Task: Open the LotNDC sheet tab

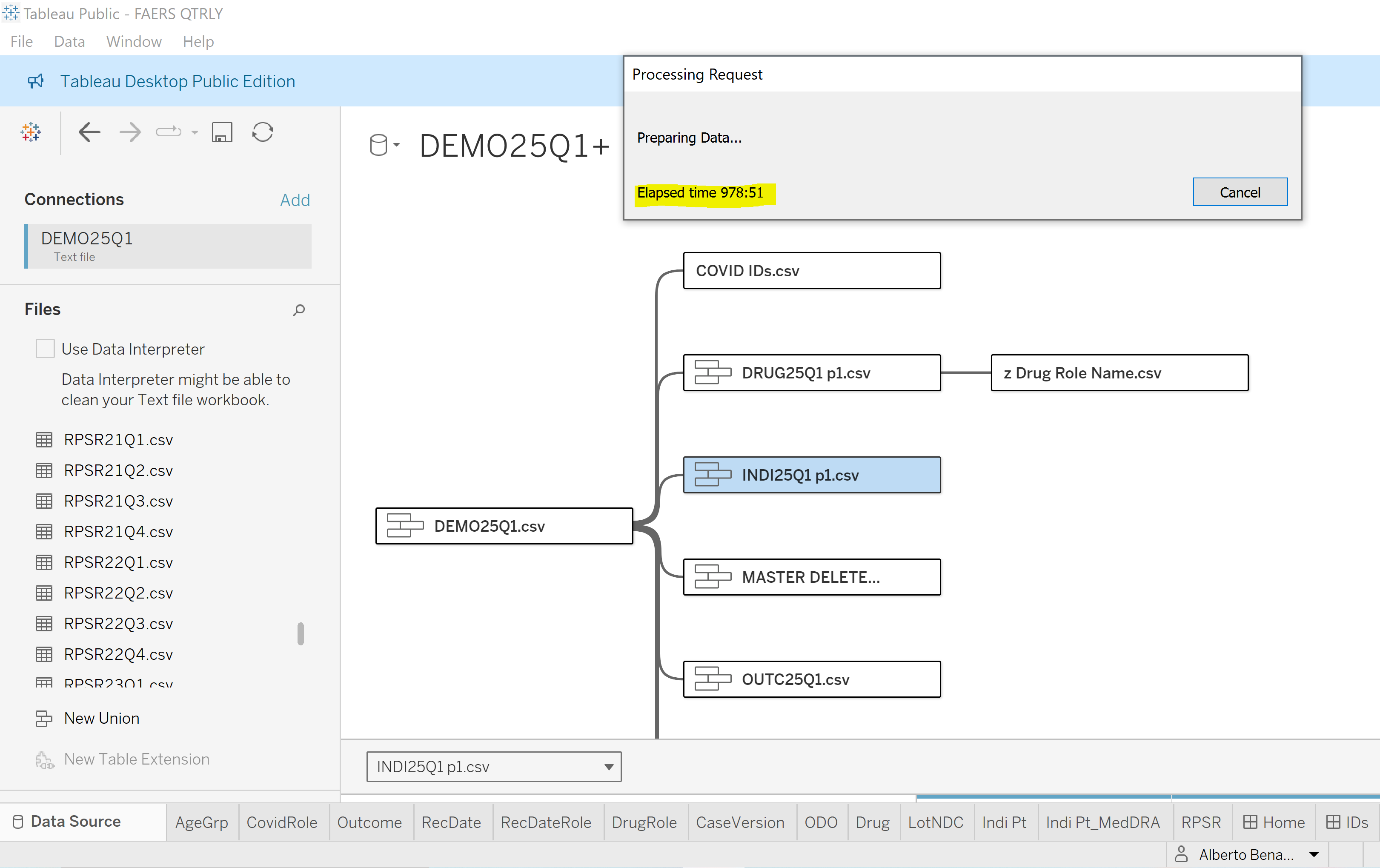Action: (936, 822)
